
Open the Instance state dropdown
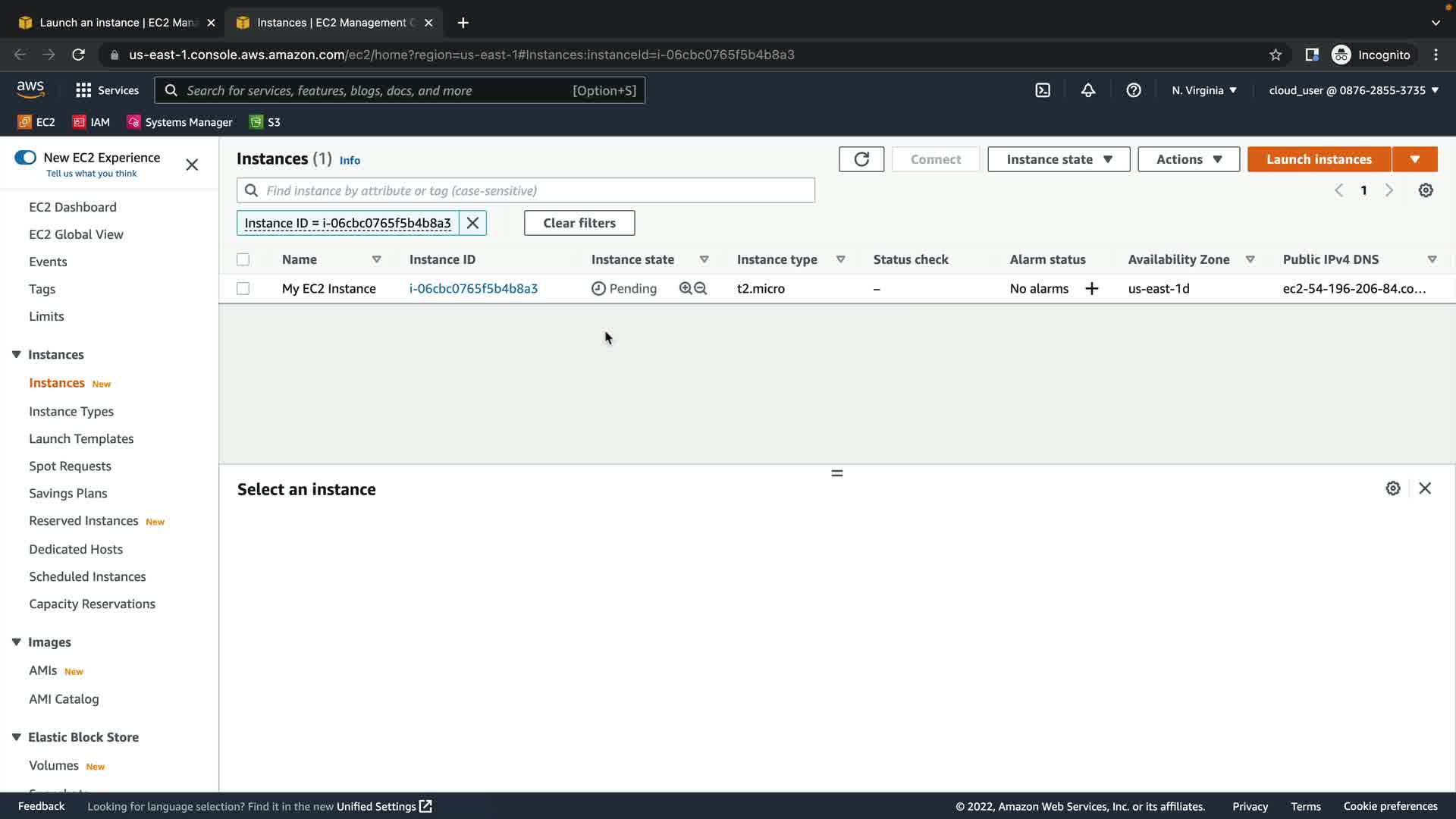[1059, 159]
